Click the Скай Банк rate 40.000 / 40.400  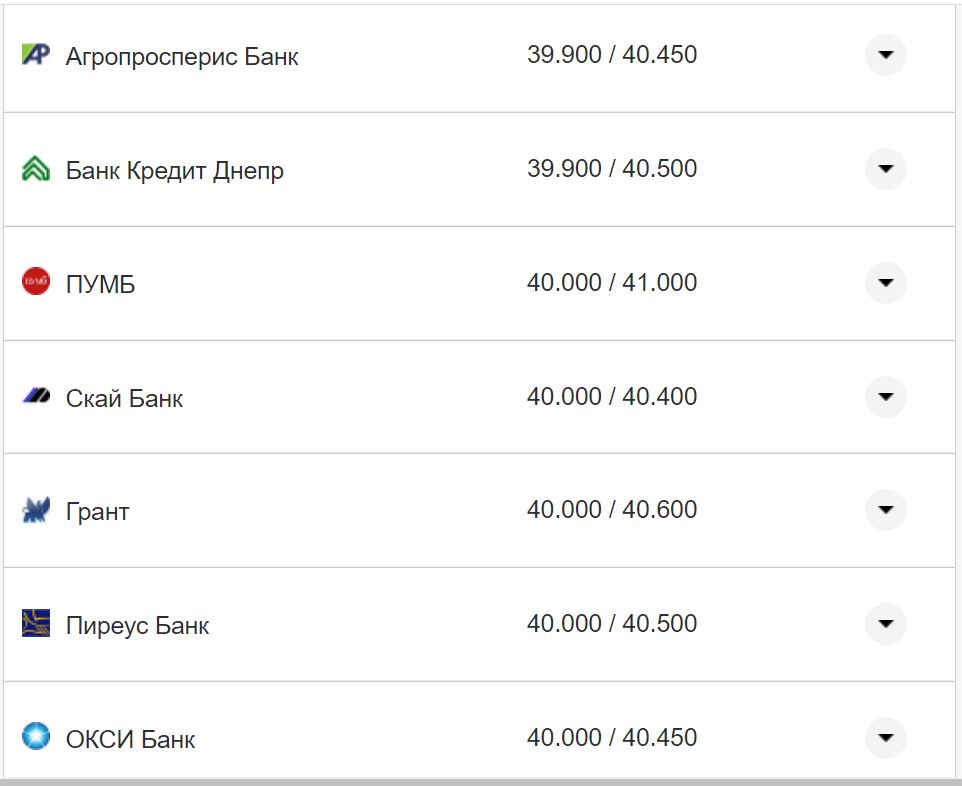click(x=612, y=397)
